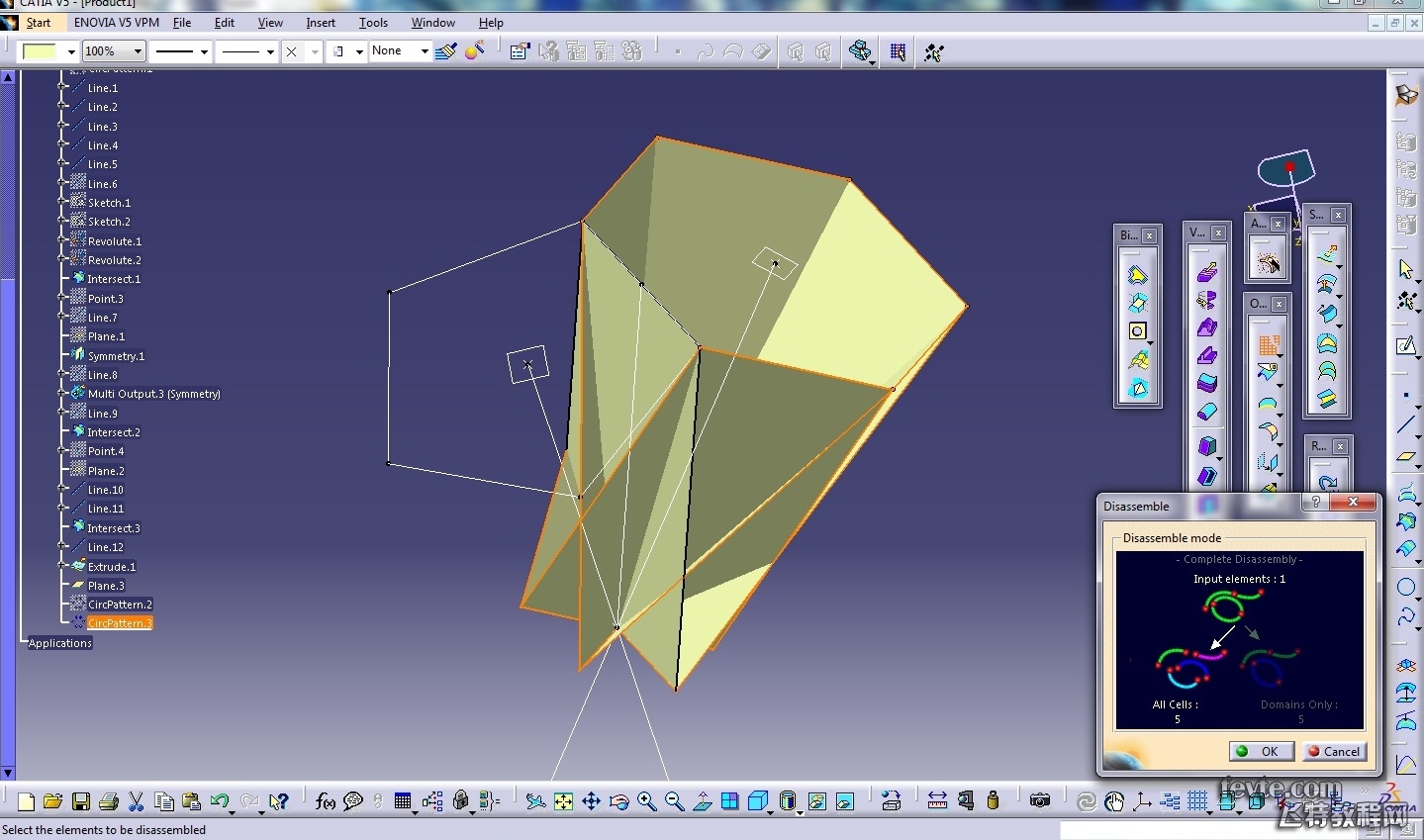
Task: Select CircPattern.2 in the tree
Action: [x=120, y=605]
